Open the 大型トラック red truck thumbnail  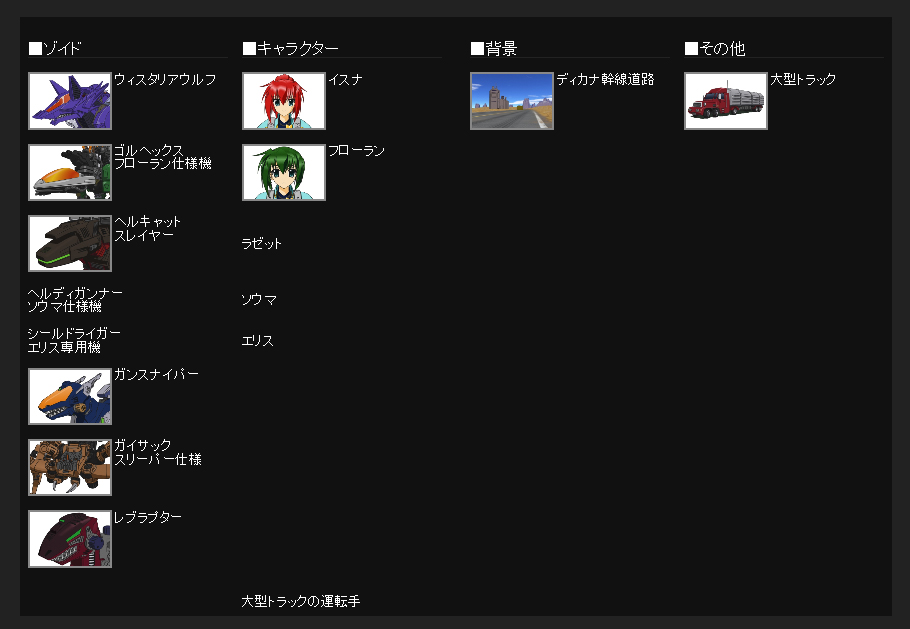726,101
